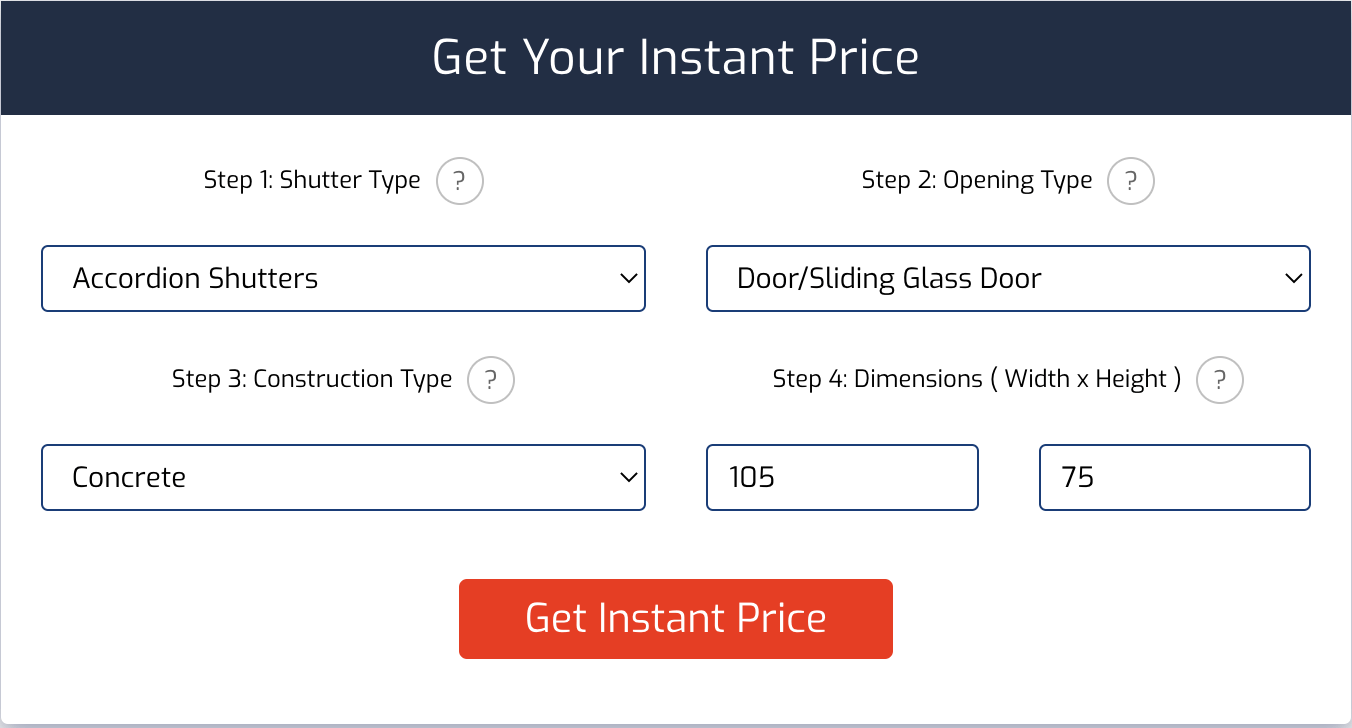The image size is (1352, 728).
Task: Click the Dimensions help question mark icon
Action: pos(1220,380)
